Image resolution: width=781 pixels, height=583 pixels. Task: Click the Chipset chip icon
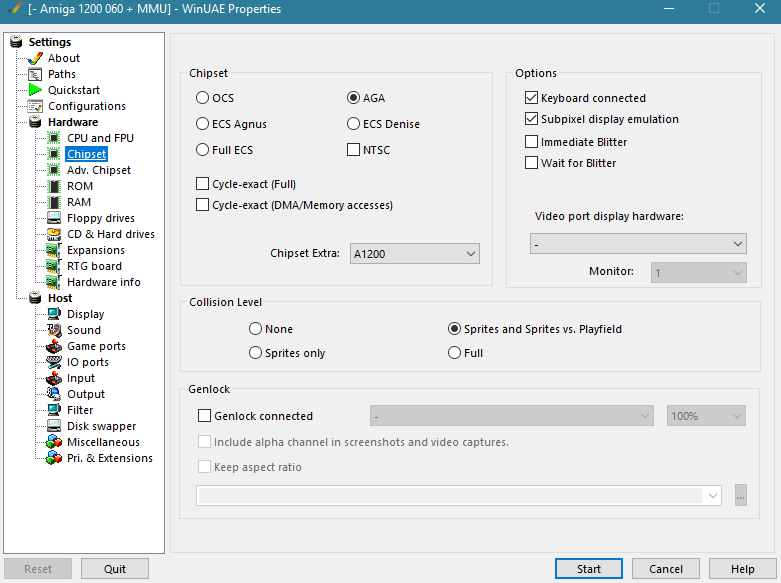[54, 154]
